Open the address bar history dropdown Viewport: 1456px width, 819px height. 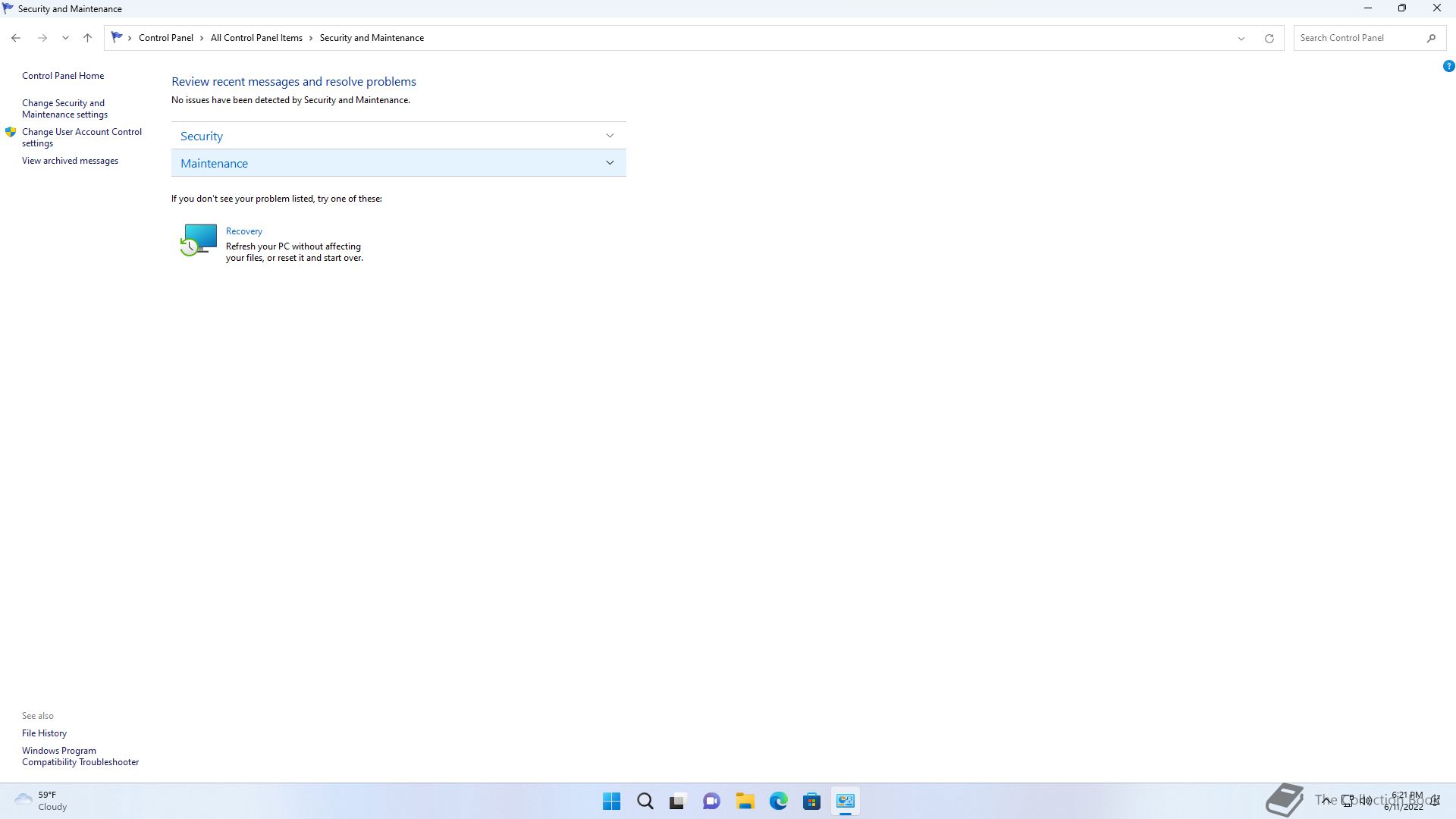coord(1241,38)
